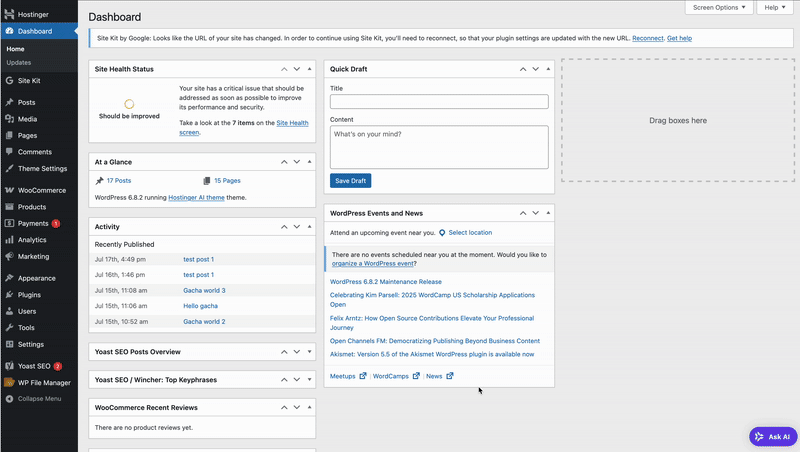Click the Collapse Menu arrow icon
Viewport: 800px width, 452px height.
[x=9, y=399]
